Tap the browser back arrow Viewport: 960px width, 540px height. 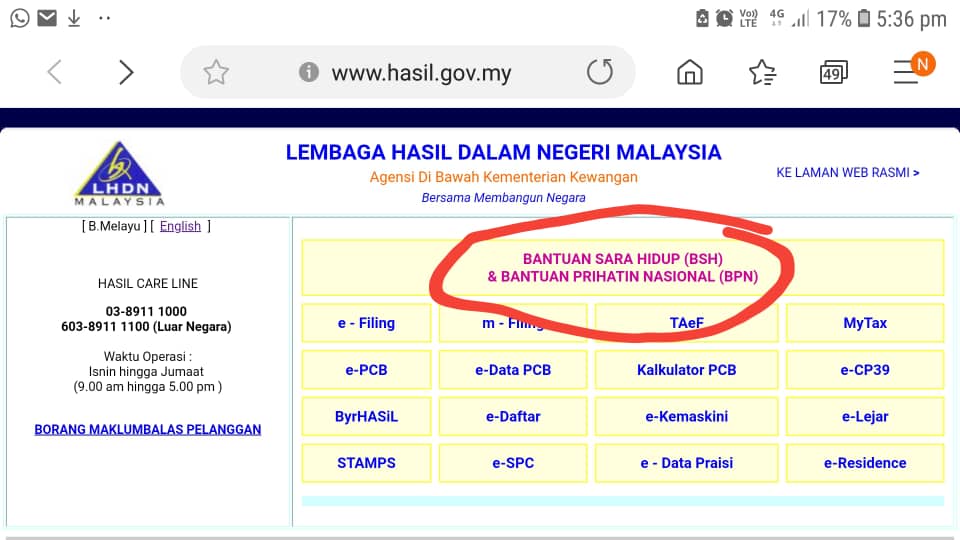pyautogui.click(x=54, y=72)
